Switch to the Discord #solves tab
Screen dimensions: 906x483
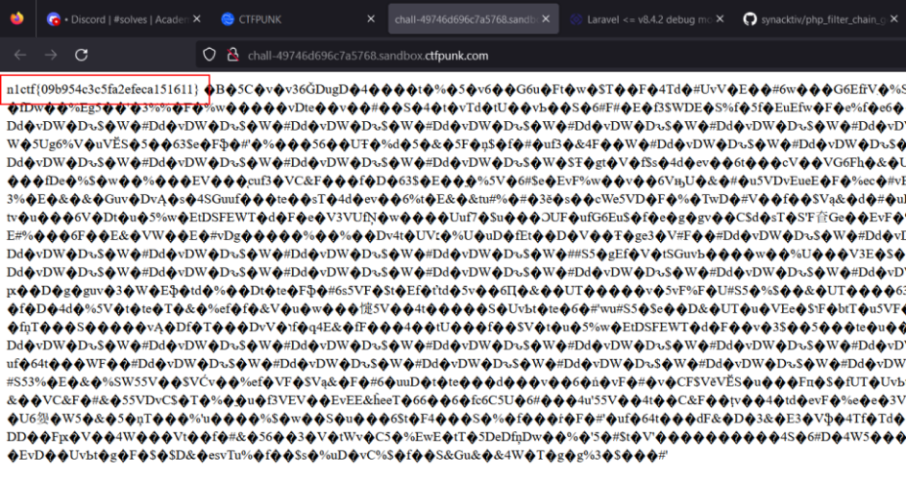tap(124, 19)
